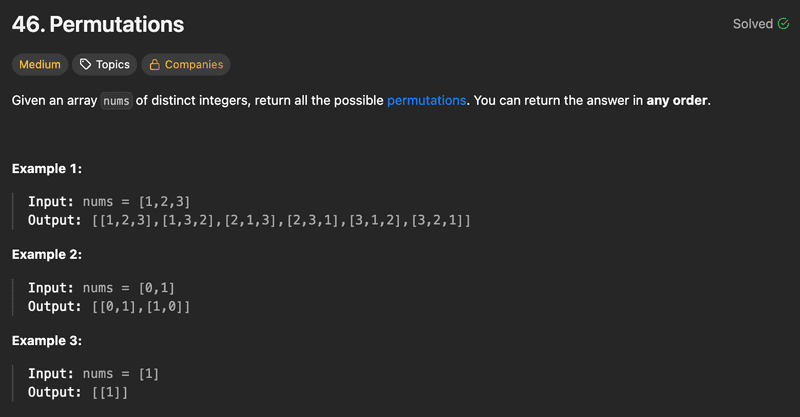Click the Example 2 heading
The width and height of the screenshot is (800, 417).
47,255
